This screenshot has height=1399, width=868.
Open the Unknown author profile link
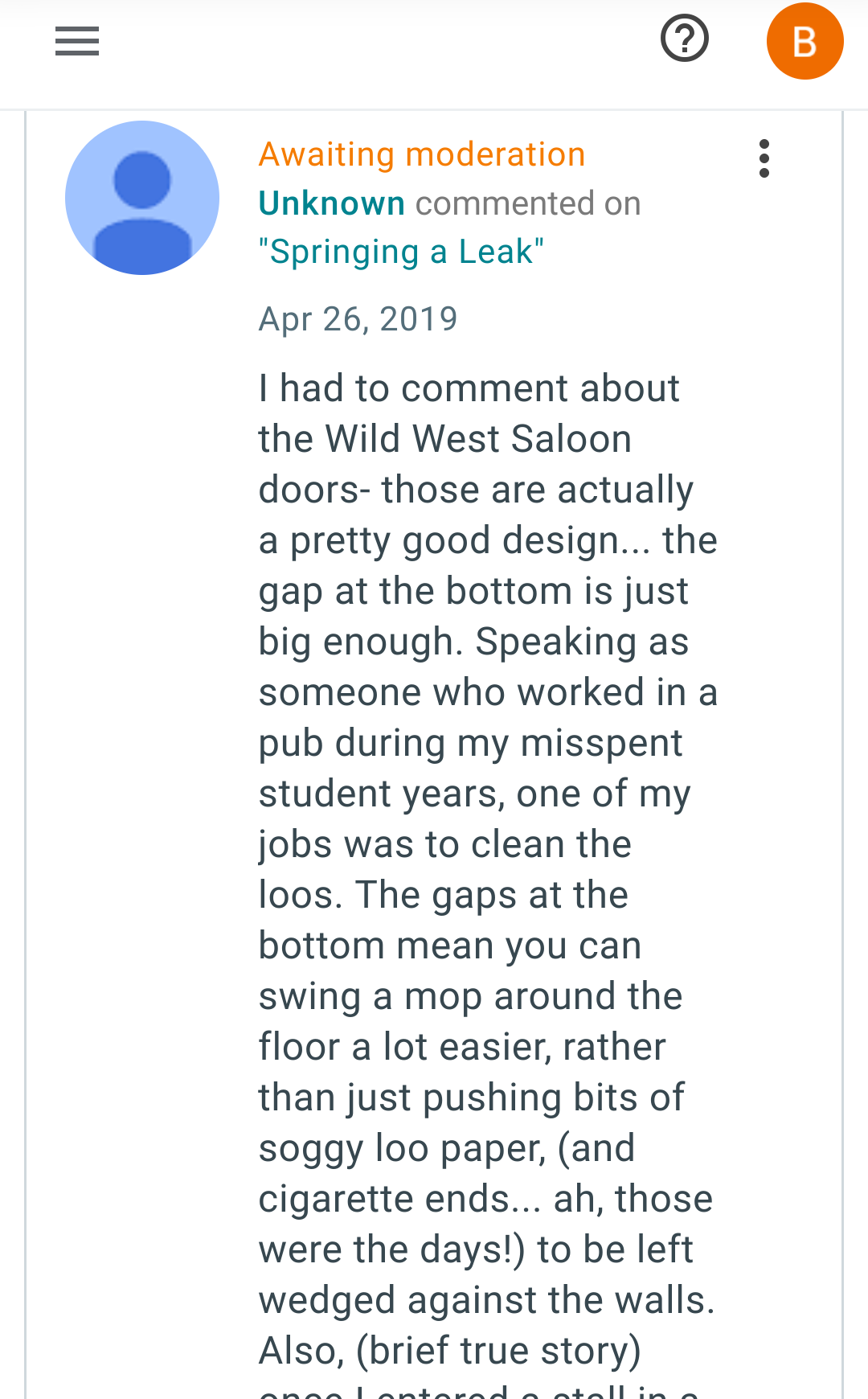331,203
